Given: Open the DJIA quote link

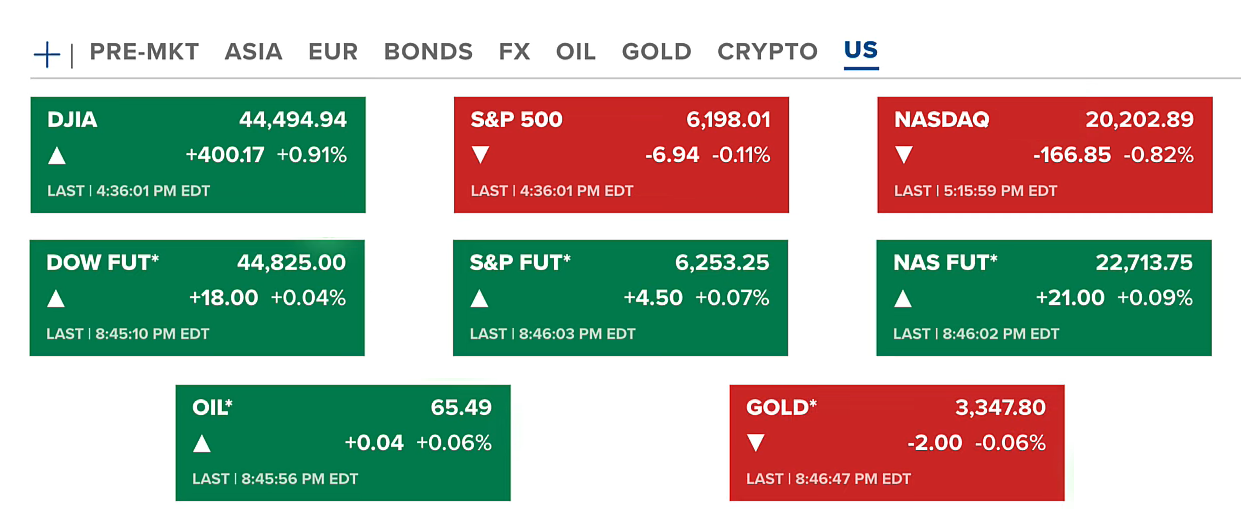Looking at the screenshot, I should click(x=72, y=121).
